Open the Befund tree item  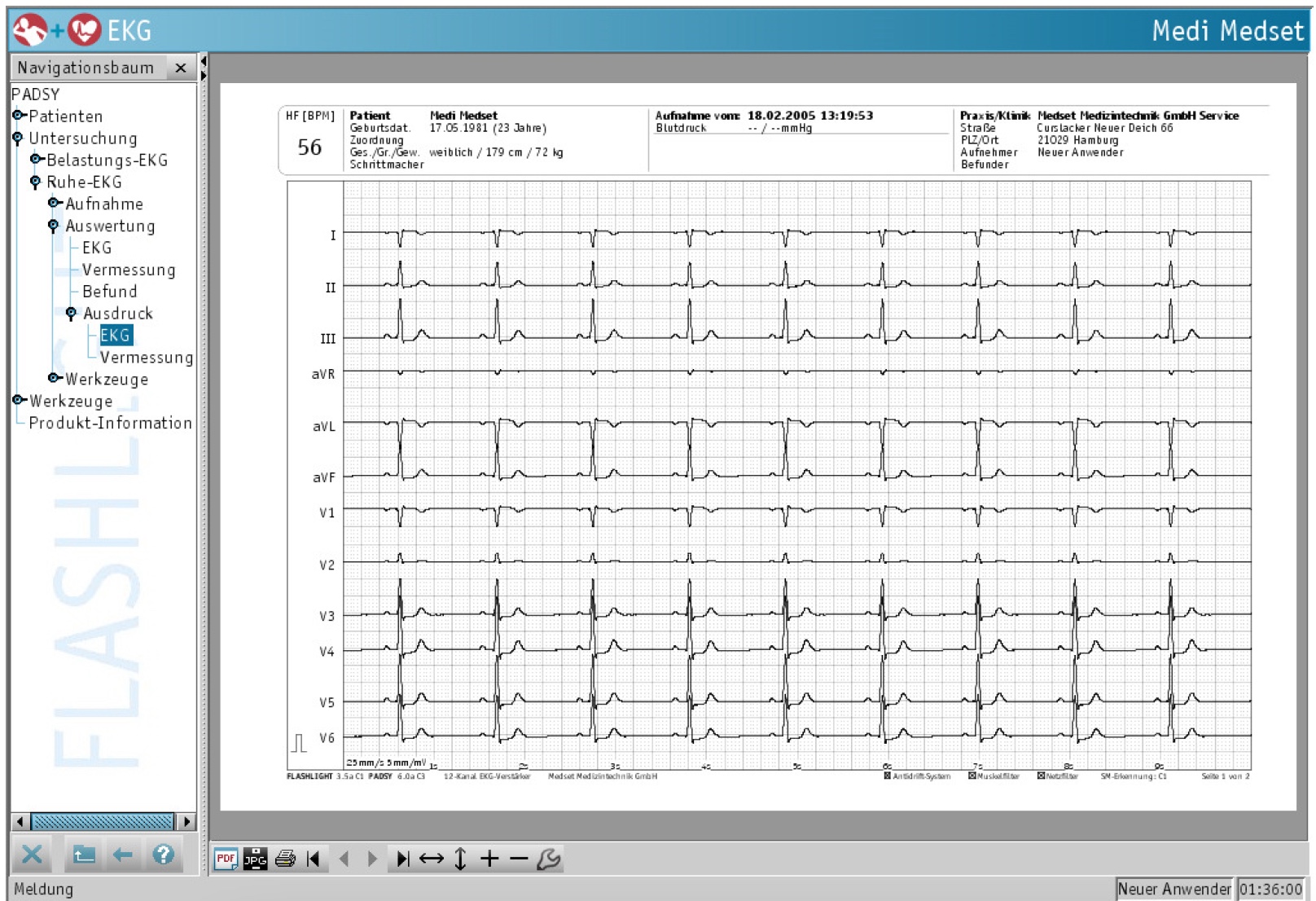pos(110,292)
